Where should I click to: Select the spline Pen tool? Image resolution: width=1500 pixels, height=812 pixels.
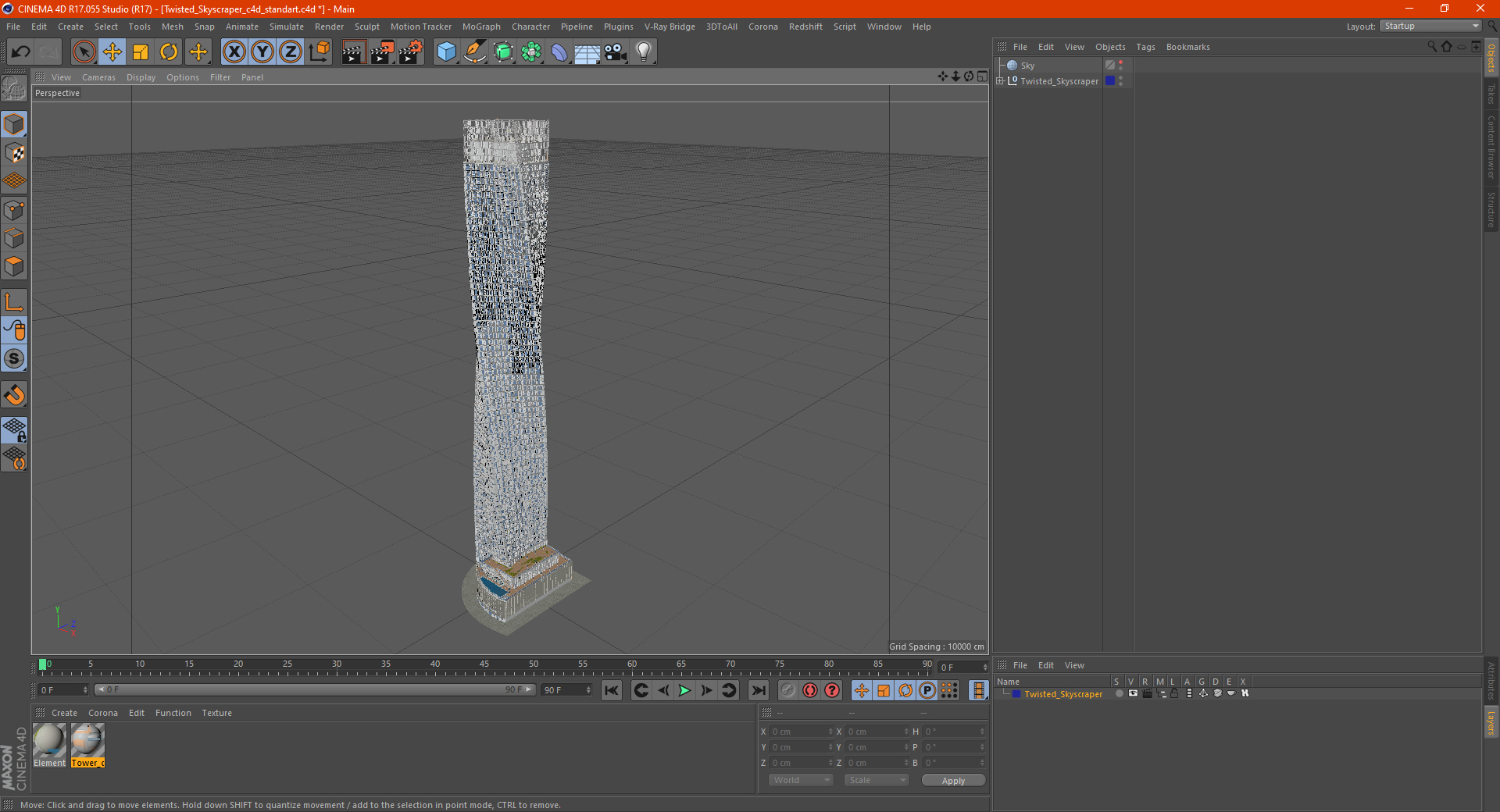[474, 52]
